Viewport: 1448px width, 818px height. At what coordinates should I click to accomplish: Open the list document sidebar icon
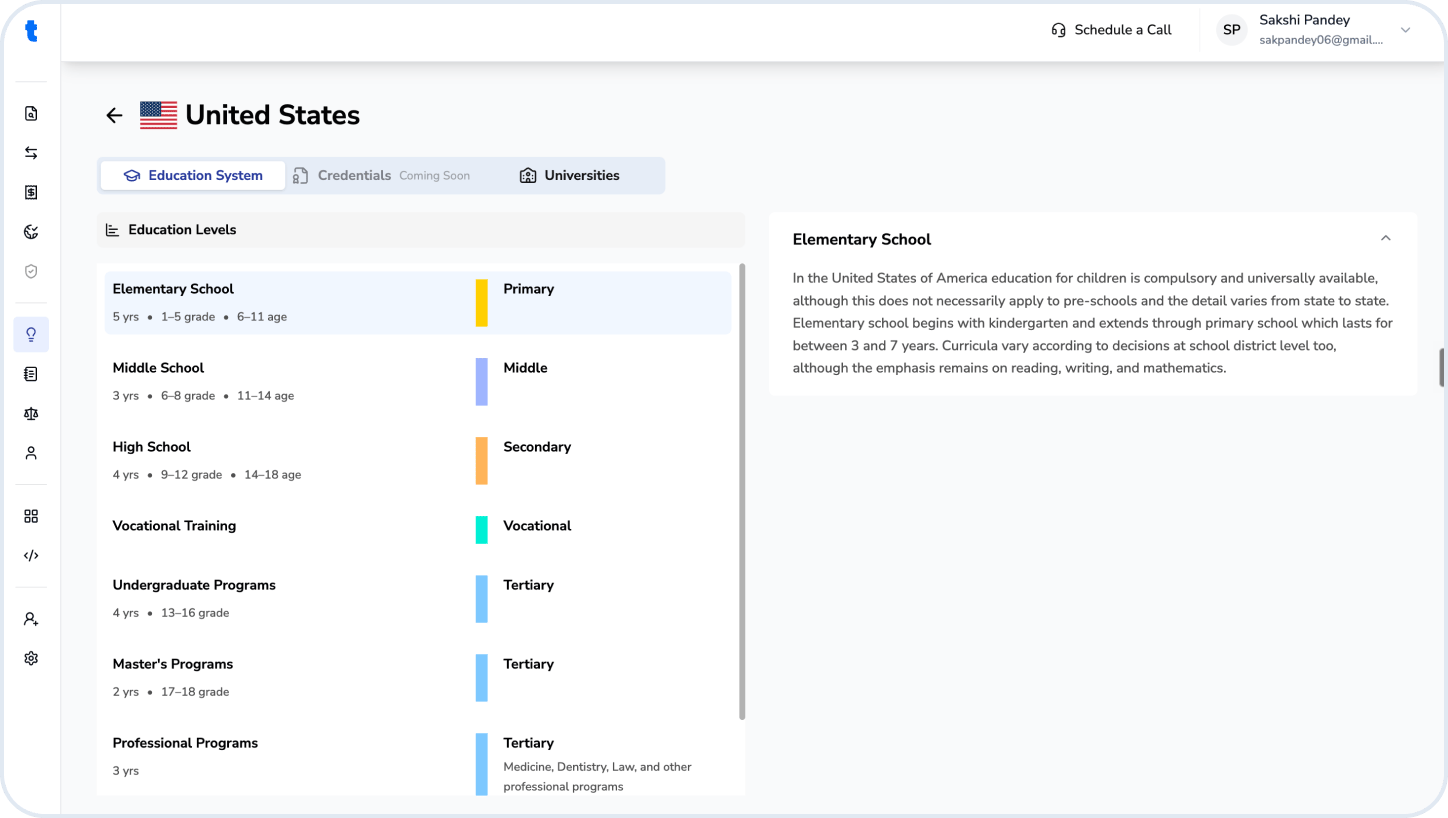point(31,374)
